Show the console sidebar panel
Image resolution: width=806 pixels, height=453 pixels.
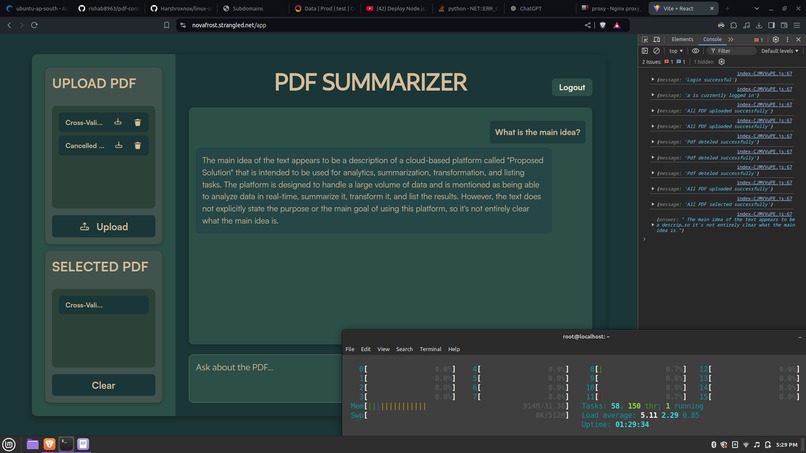[645, 51]
